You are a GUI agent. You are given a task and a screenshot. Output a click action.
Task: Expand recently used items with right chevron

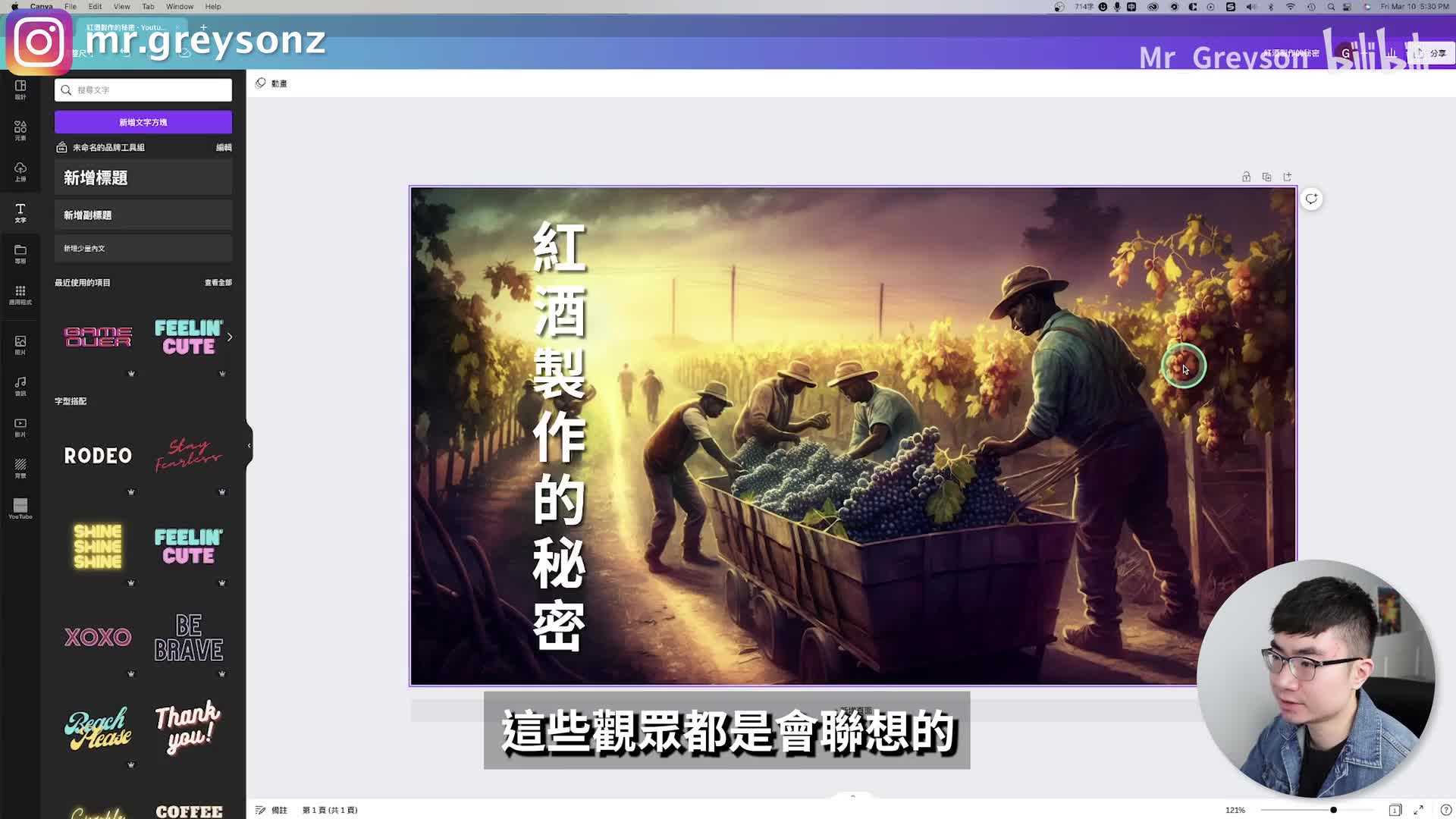230,337
